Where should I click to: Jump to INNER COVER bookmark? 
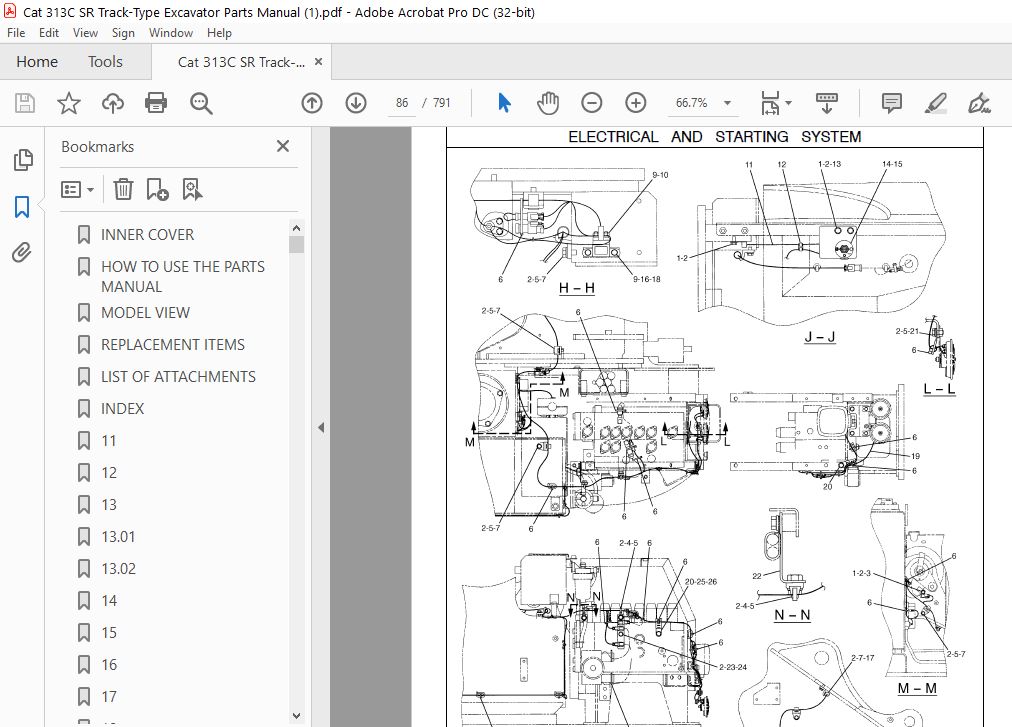tap(147, 235)
